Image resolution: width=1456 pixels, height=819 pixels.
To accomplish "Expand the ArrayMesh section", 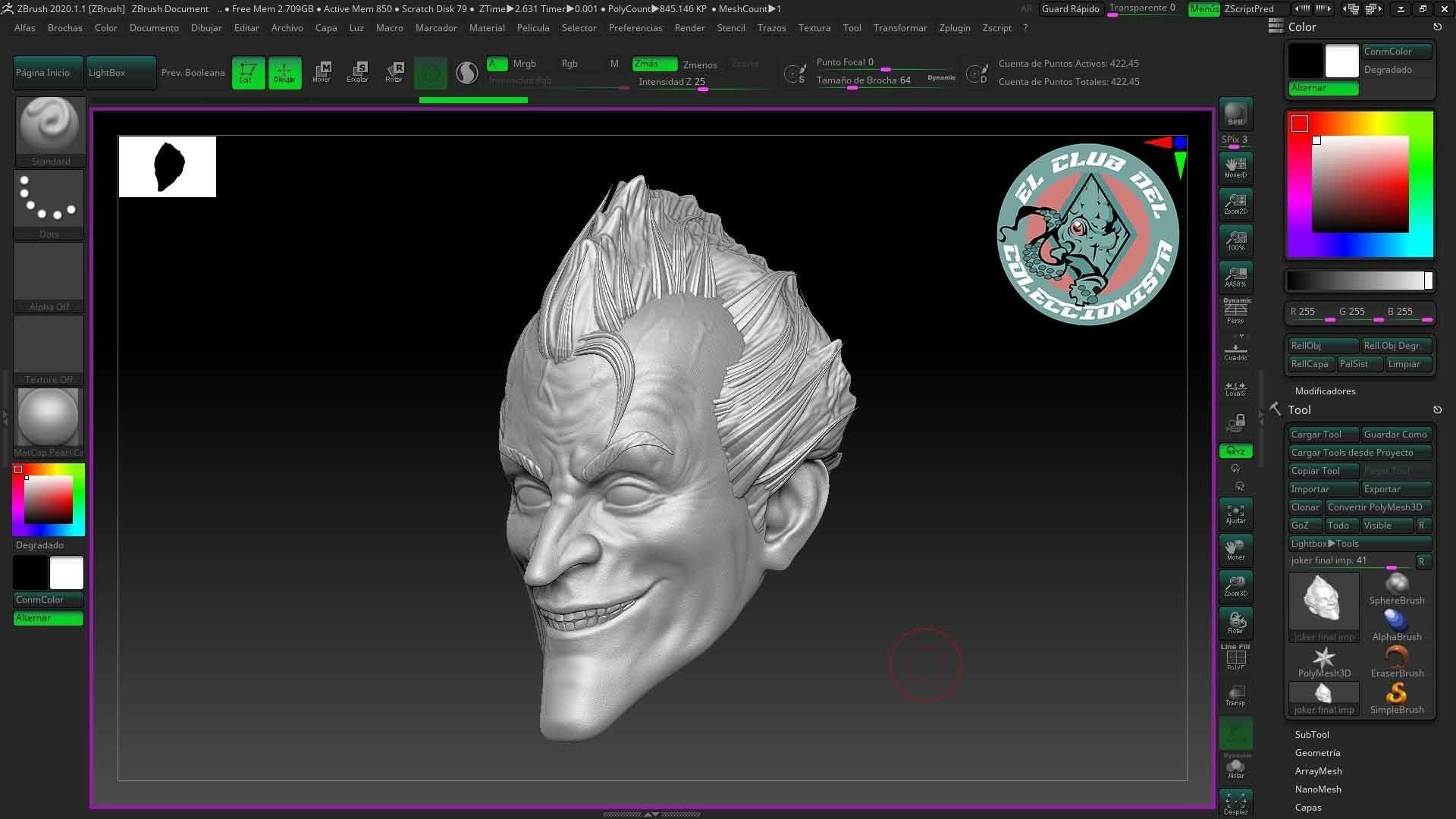I will coord(1318,771).
